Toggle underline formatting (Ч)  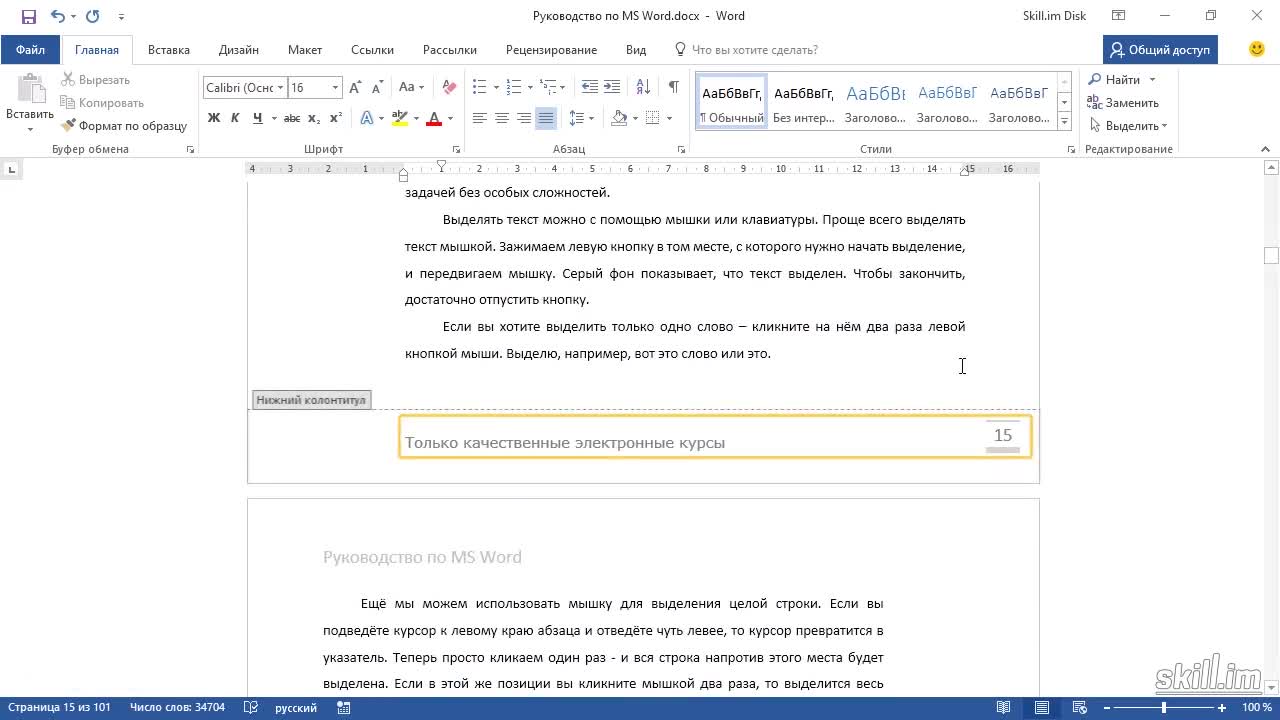pos(258,118)
